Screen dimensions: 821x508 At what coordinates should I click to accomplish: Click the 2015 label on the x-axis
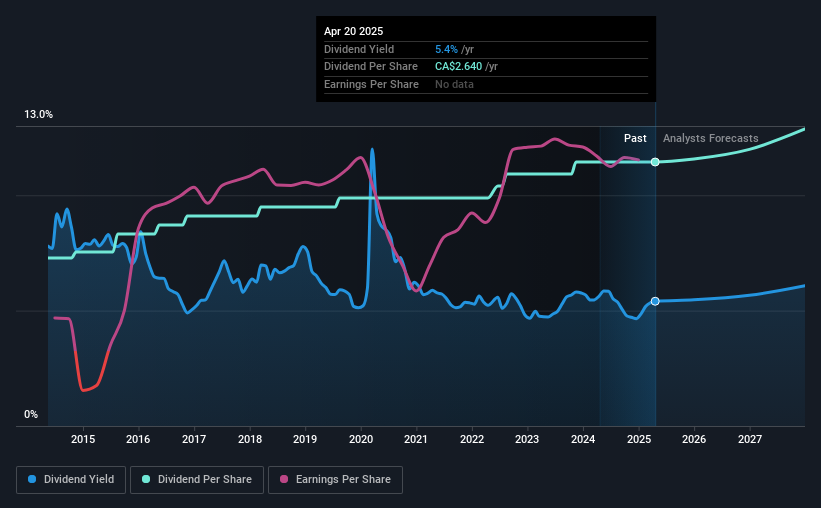[x=83, y=439]
